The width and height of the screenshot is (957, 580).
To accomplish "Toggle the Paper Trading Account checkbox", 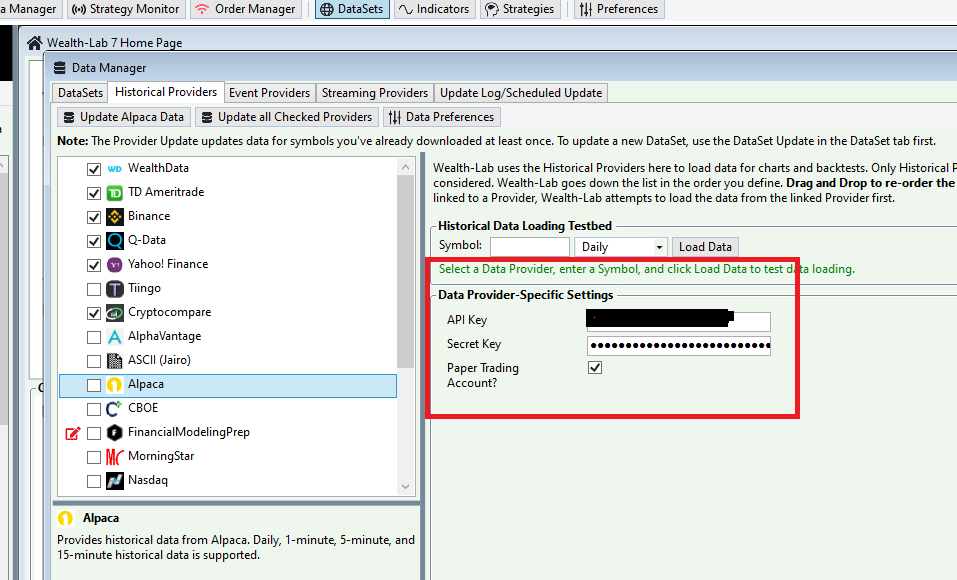I will pos(595,368).
